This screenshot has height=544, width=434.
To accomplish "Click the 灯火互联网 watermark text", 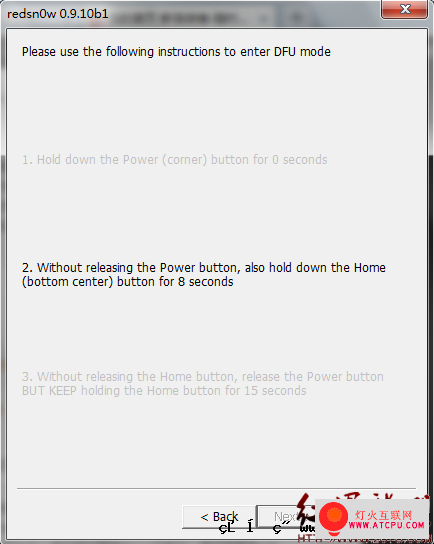I will coord(383,515).
